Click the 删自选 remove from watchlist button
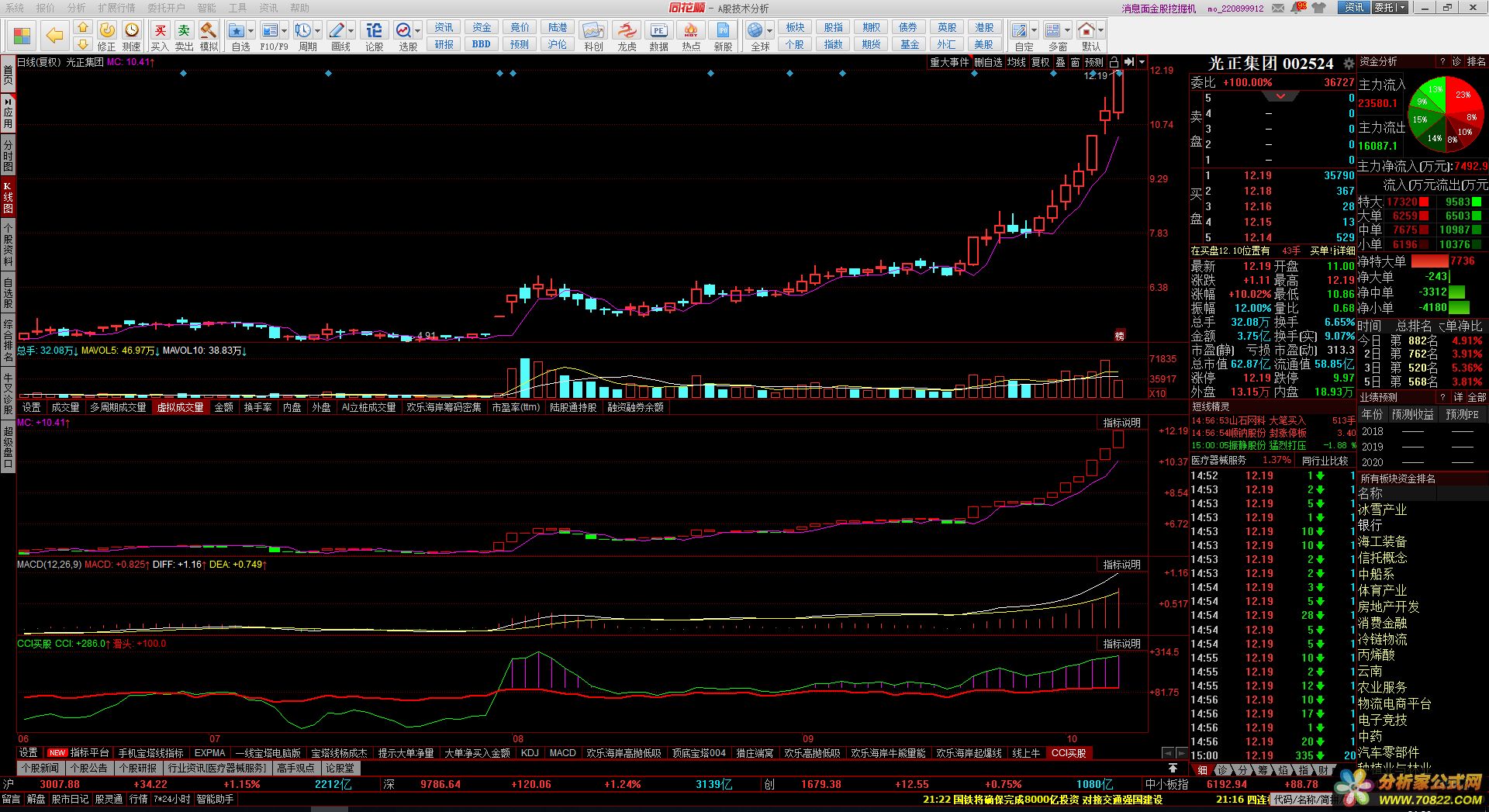This screenshot has height=812, width=1489. coord(988,62)
